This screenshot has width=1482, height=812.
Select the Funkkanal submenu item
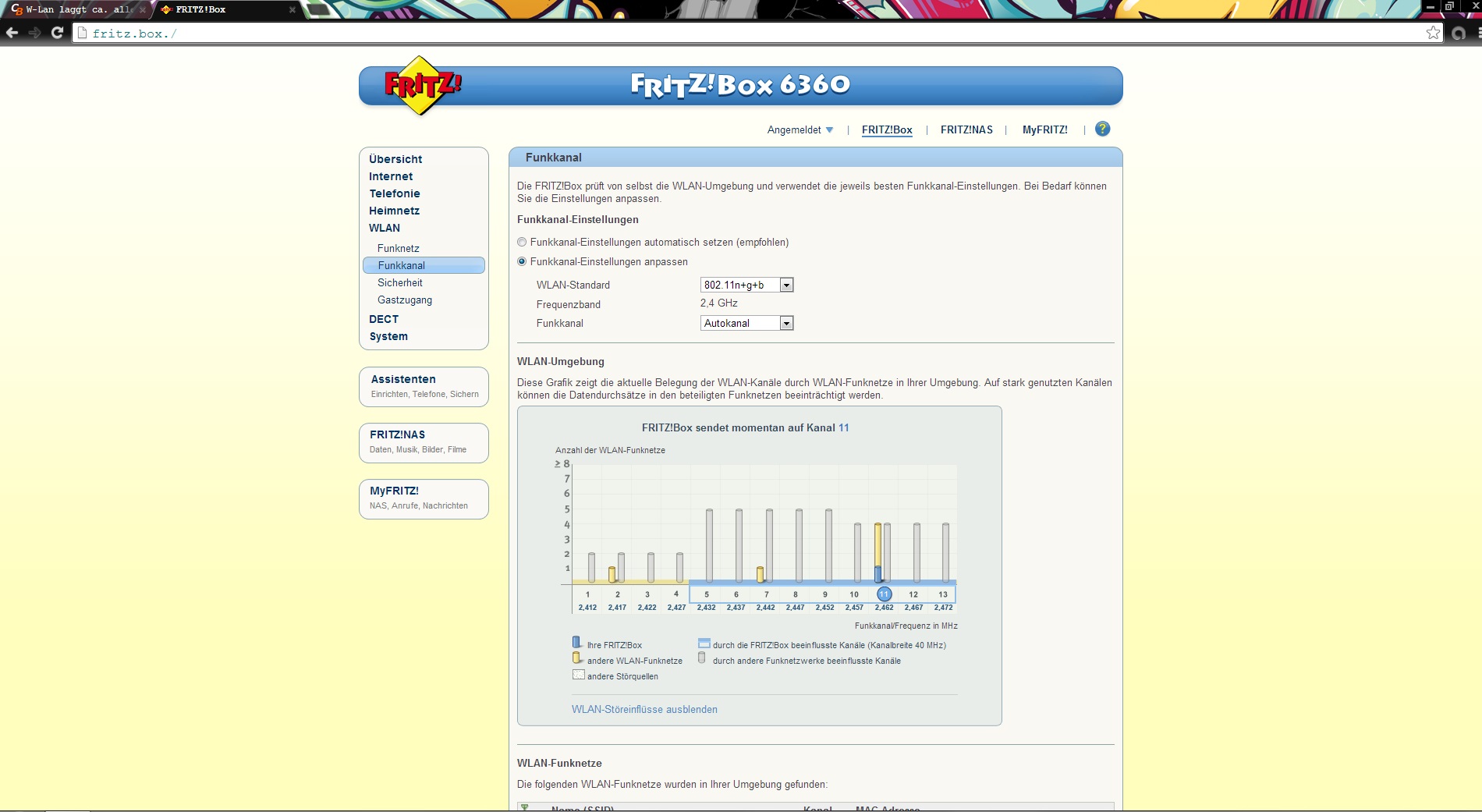coord(424,265)
